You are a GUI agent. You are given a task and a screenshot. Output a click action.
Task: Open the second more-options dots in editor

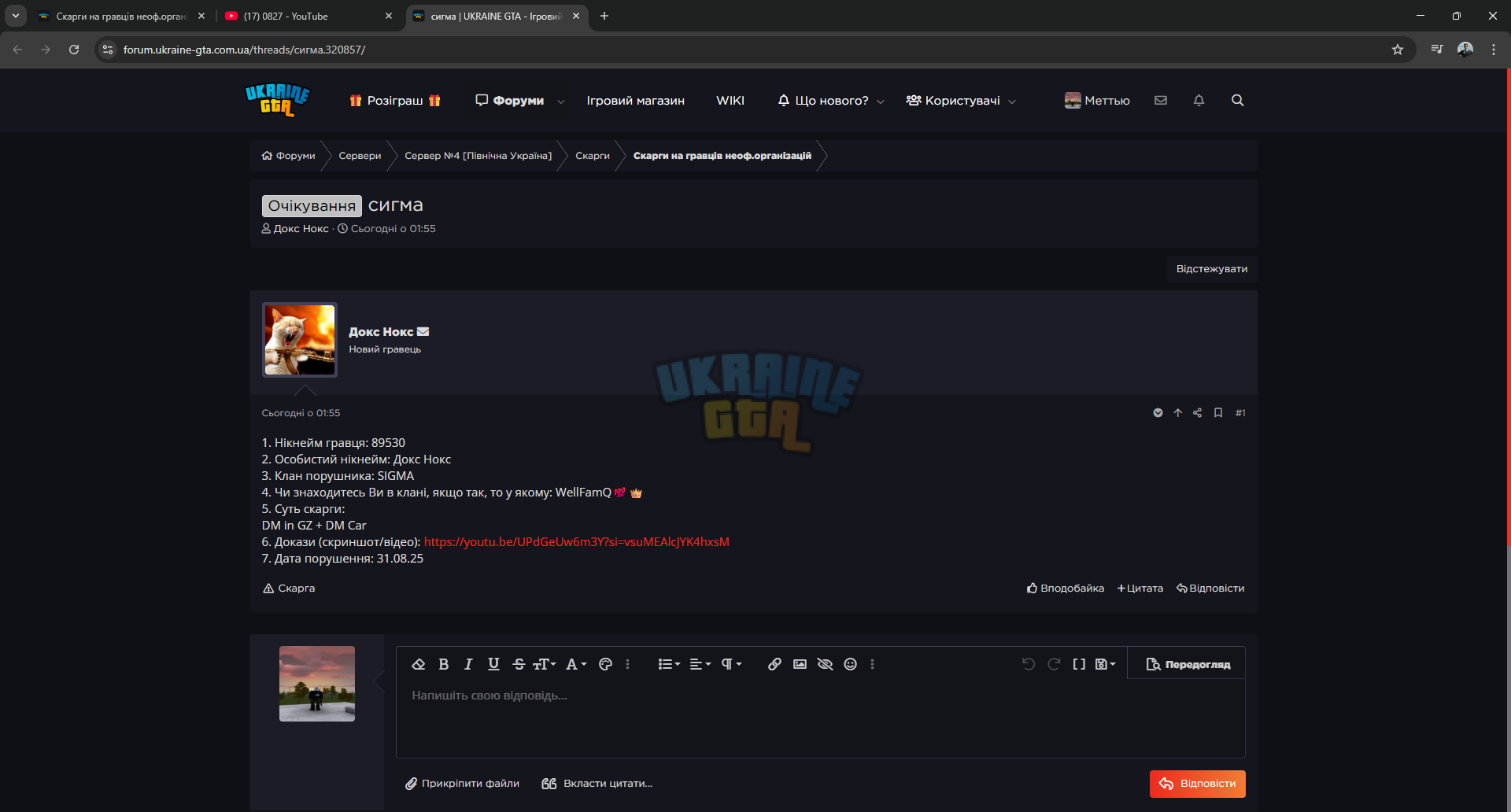point(872,664)
